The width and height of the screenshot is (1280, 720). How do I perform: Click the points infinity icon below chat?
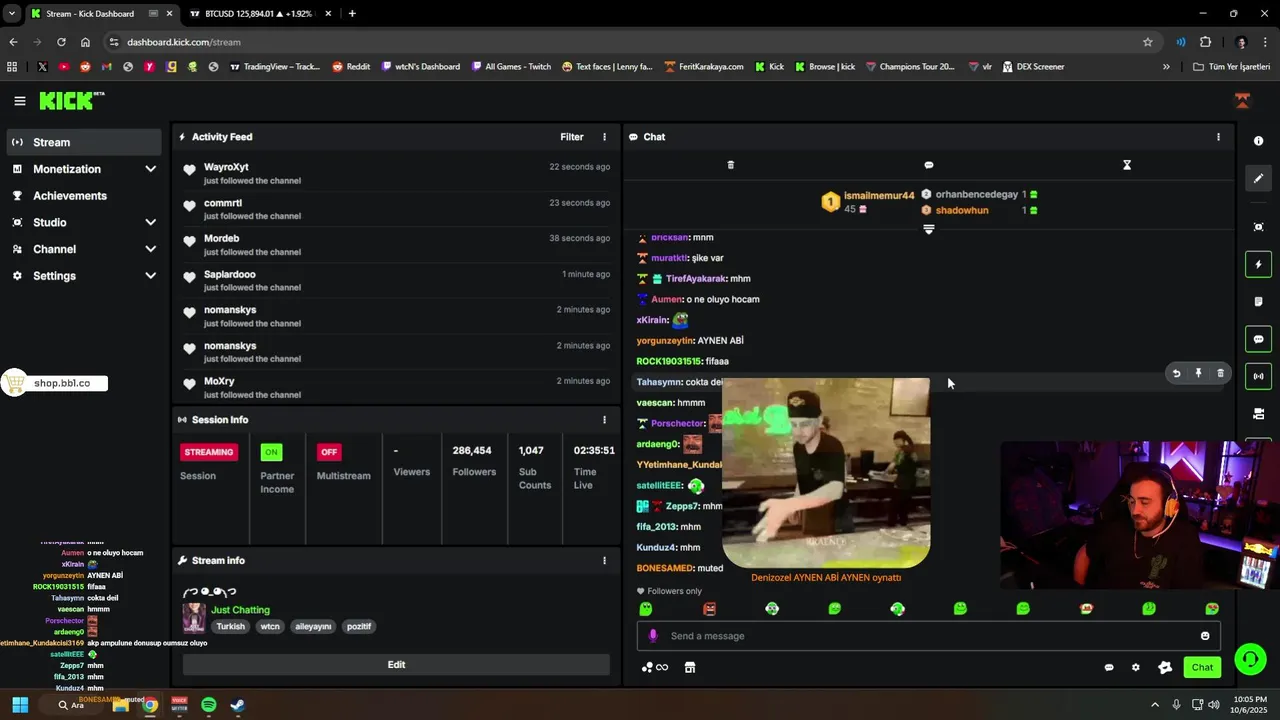[x=655, y=668]
